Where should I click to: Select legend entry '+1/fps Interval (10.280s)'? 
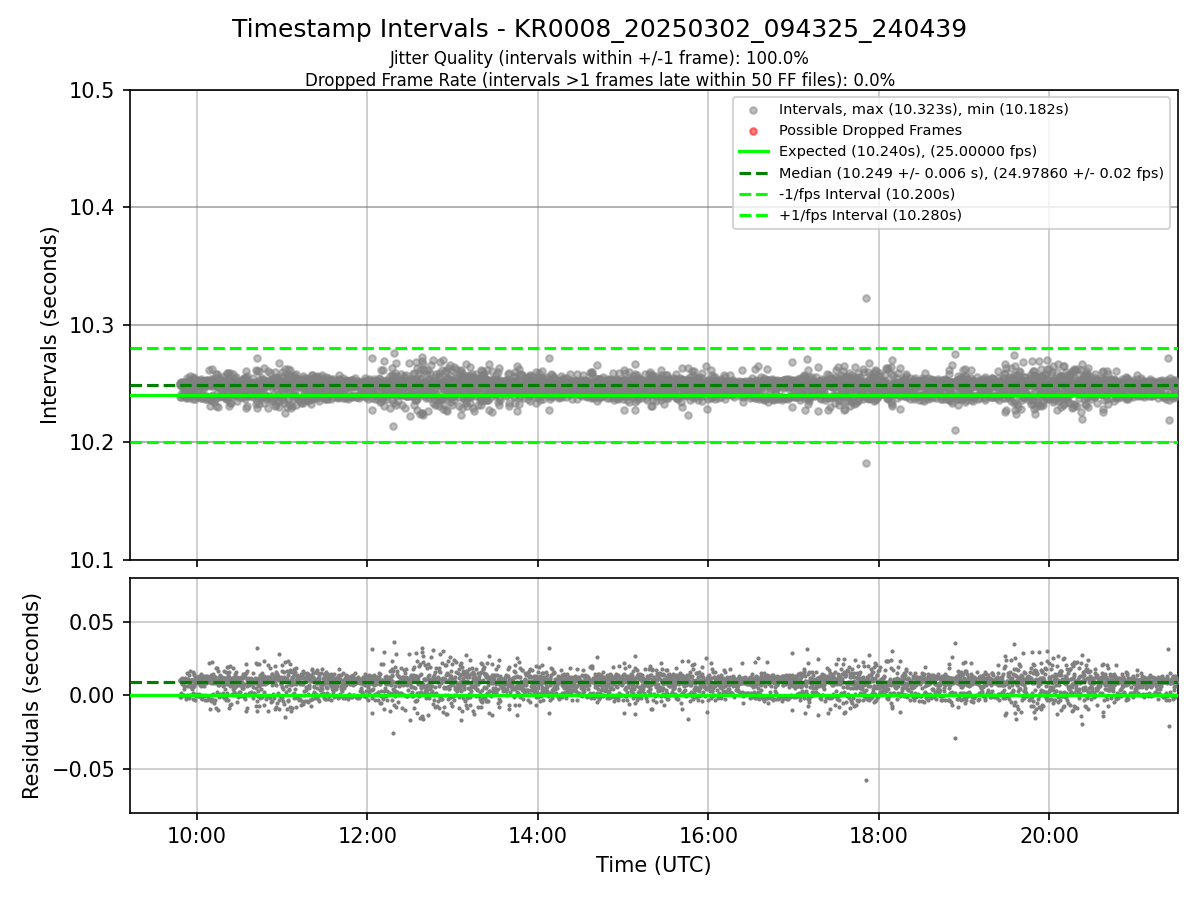coord(870,215)
